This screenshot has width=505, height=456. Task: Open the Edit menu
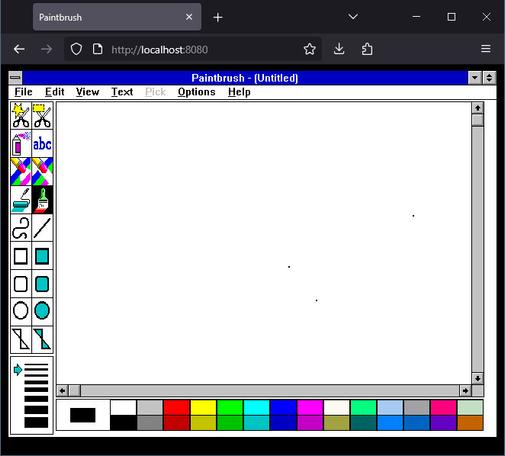tap(55, 92)
